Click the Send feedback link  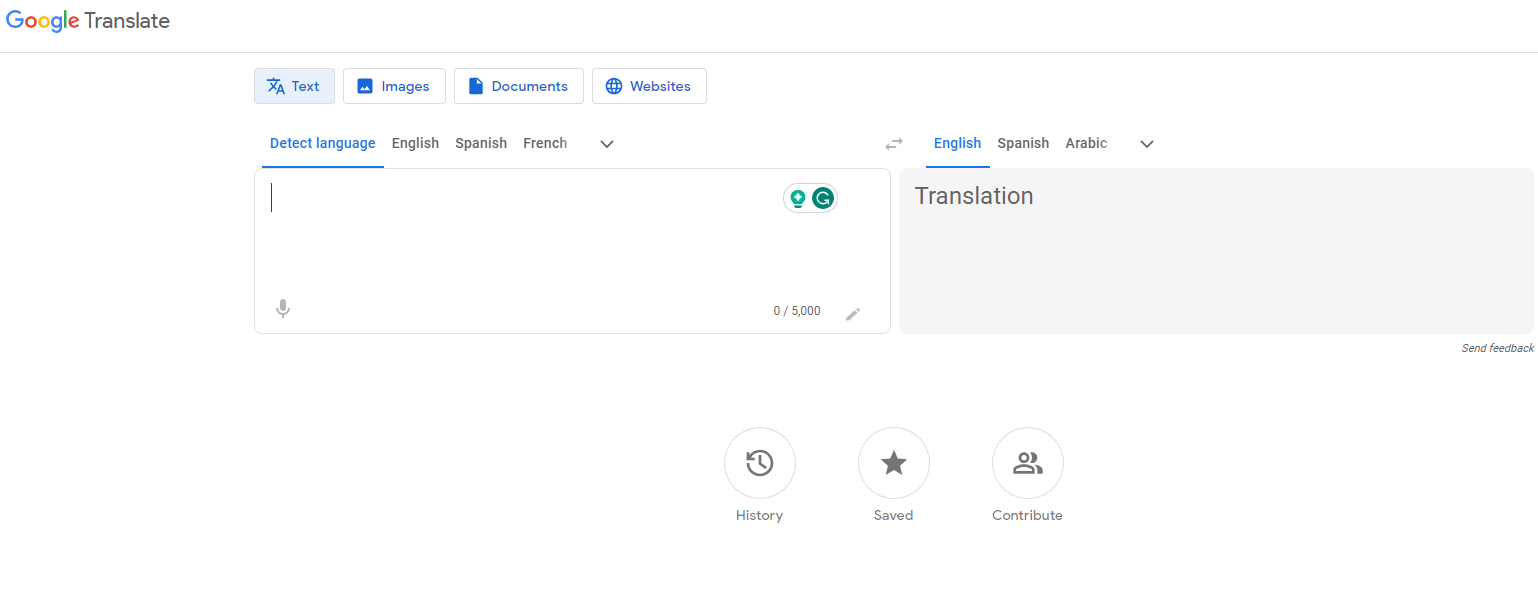pyautogui.click(x=1496, y=347)
